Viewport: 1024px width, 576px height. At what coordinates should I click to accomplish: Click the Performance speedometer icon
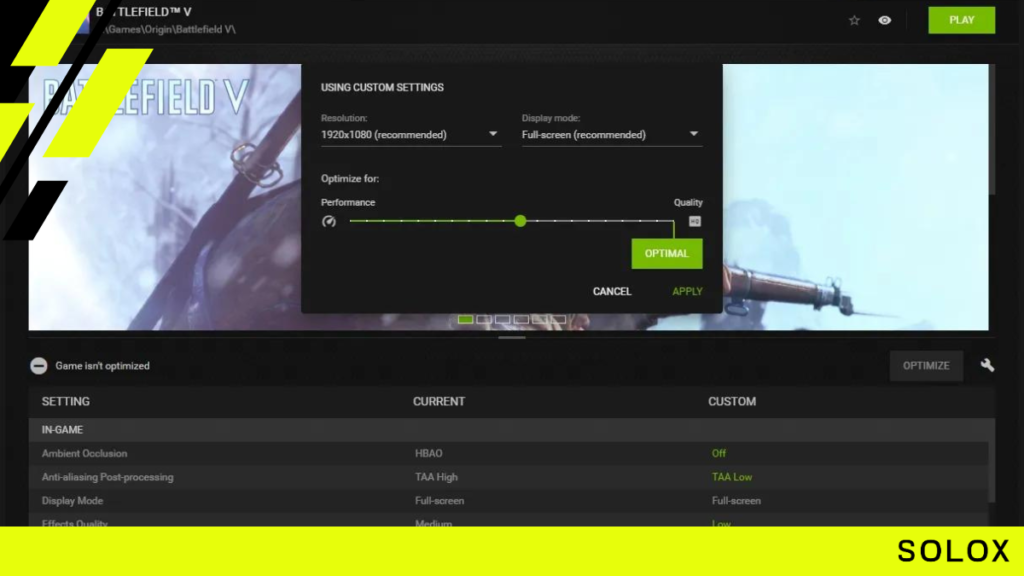[x=328, y=221]
